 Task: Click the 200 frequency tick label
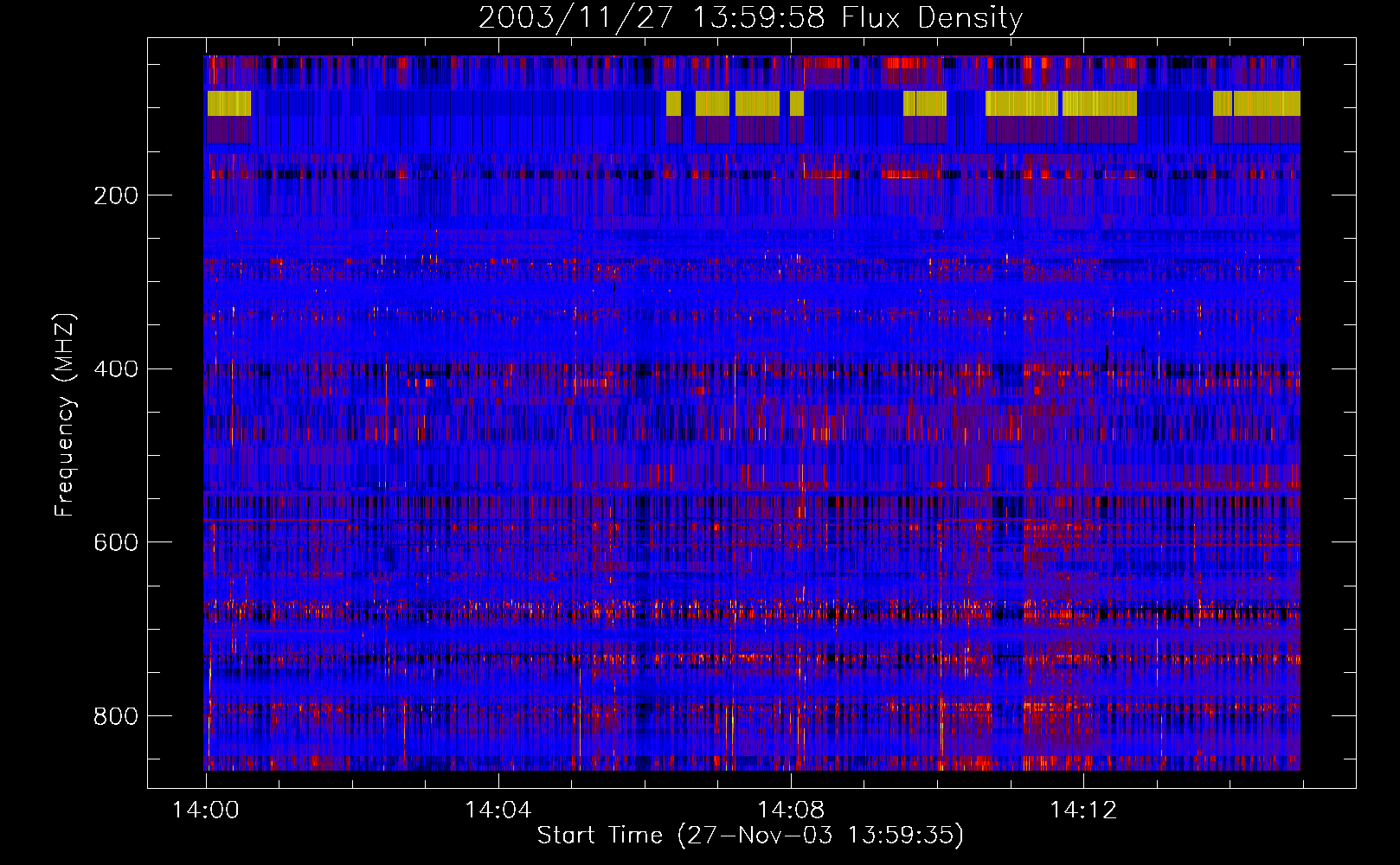[116, 195]
